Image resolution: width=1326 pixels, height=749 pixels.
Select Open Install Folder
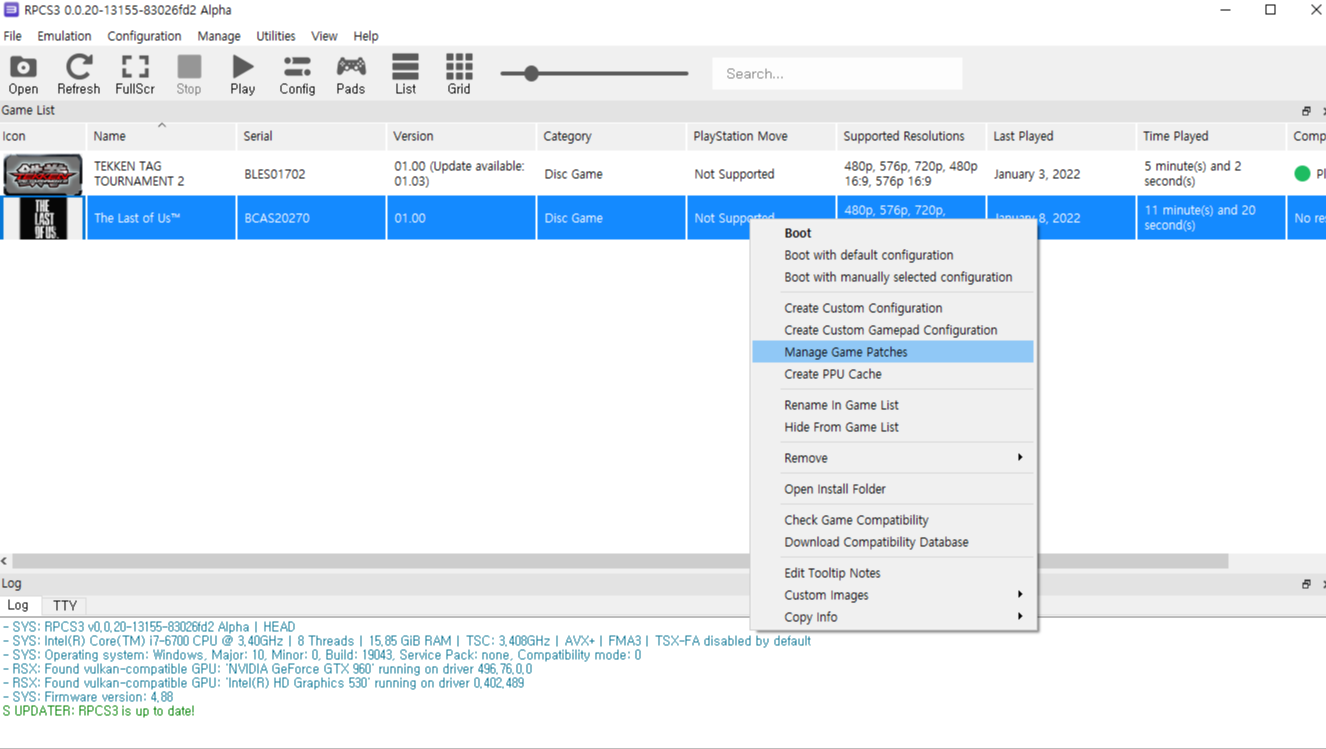[x=893, y=489]
